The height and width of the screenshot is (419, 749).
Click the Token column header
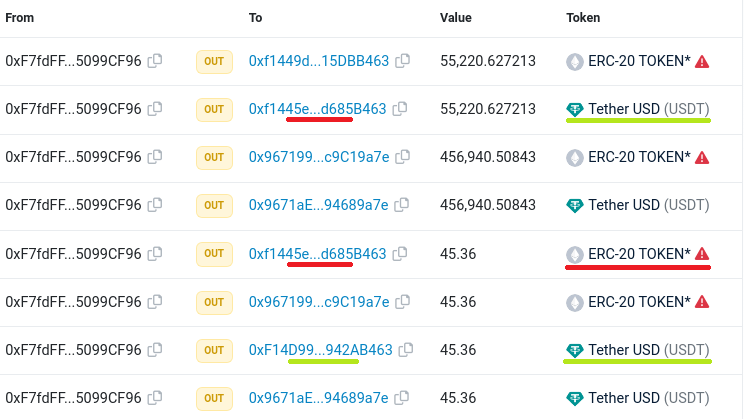pyautogui.click(x=585, y=18)
